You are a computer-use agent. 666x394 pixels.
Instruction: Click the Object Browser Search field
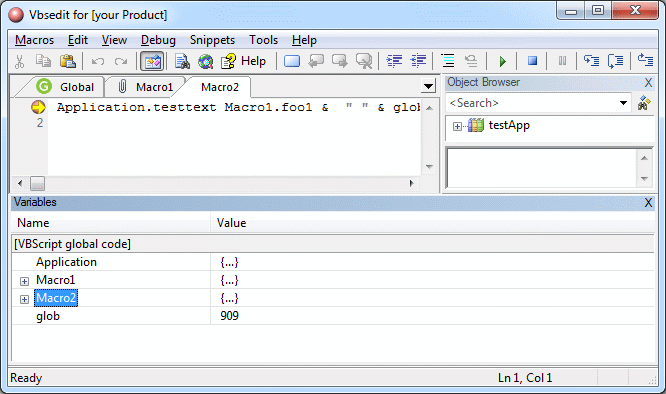click(533, 103)
